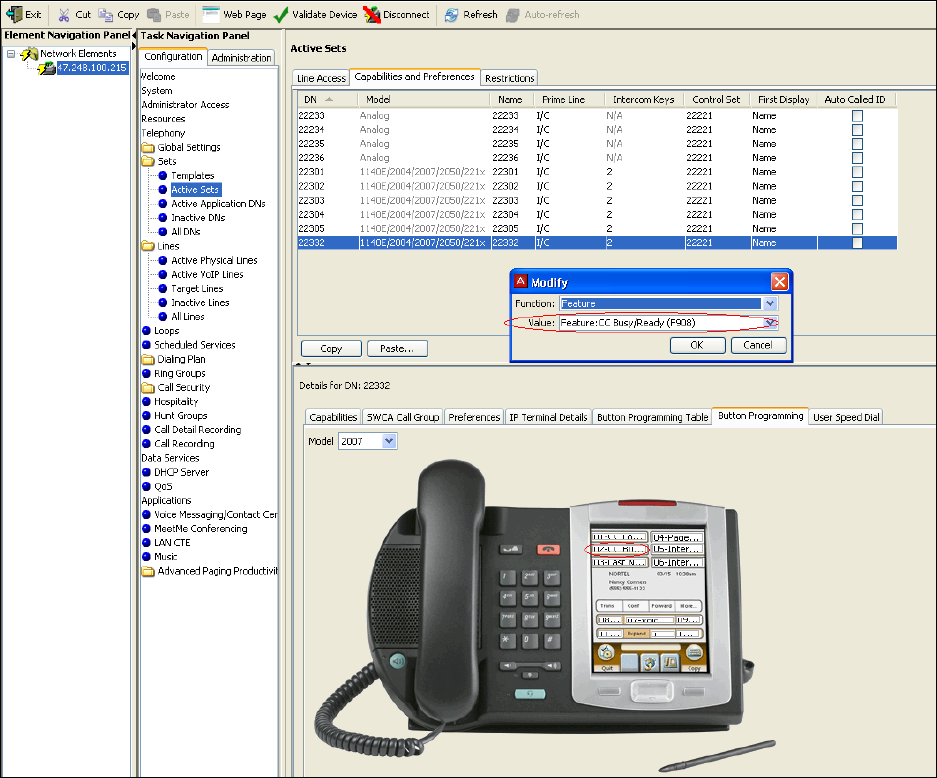The height and width of the screenshot is (778, 937).
Task: Open All Lines item
Action: [x=188, y=317]
